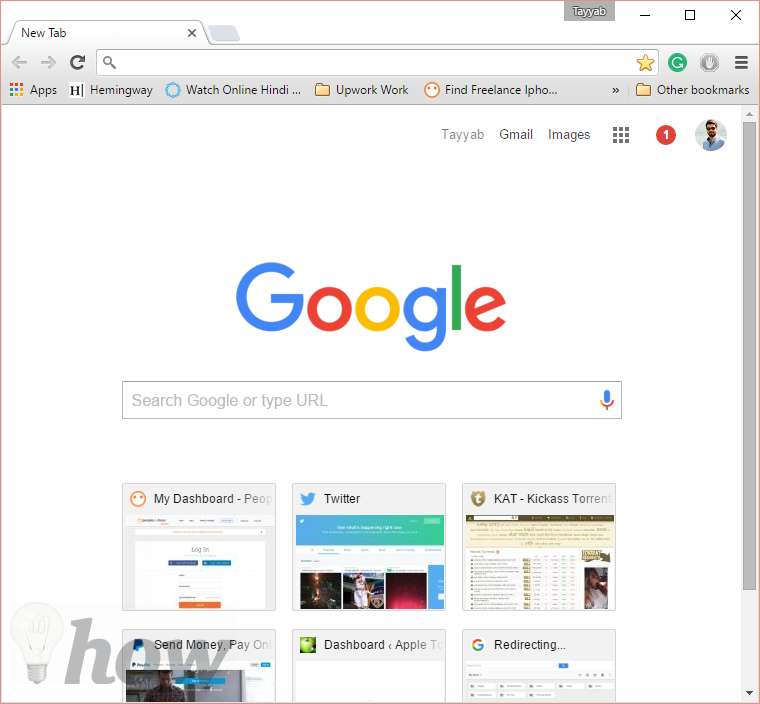The image size is (760, 704).
Task: Click the Tayyab profile link
Action: 462,134
